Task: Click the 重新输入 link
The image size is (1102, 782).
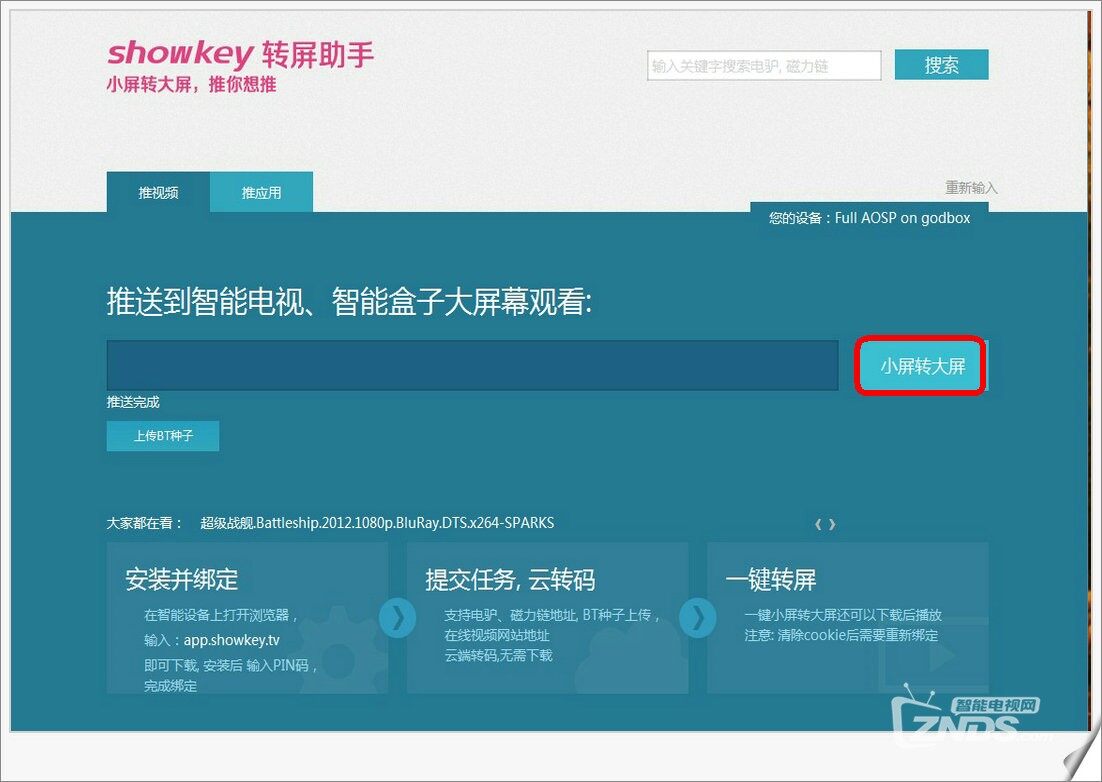Action: [971, 188]
